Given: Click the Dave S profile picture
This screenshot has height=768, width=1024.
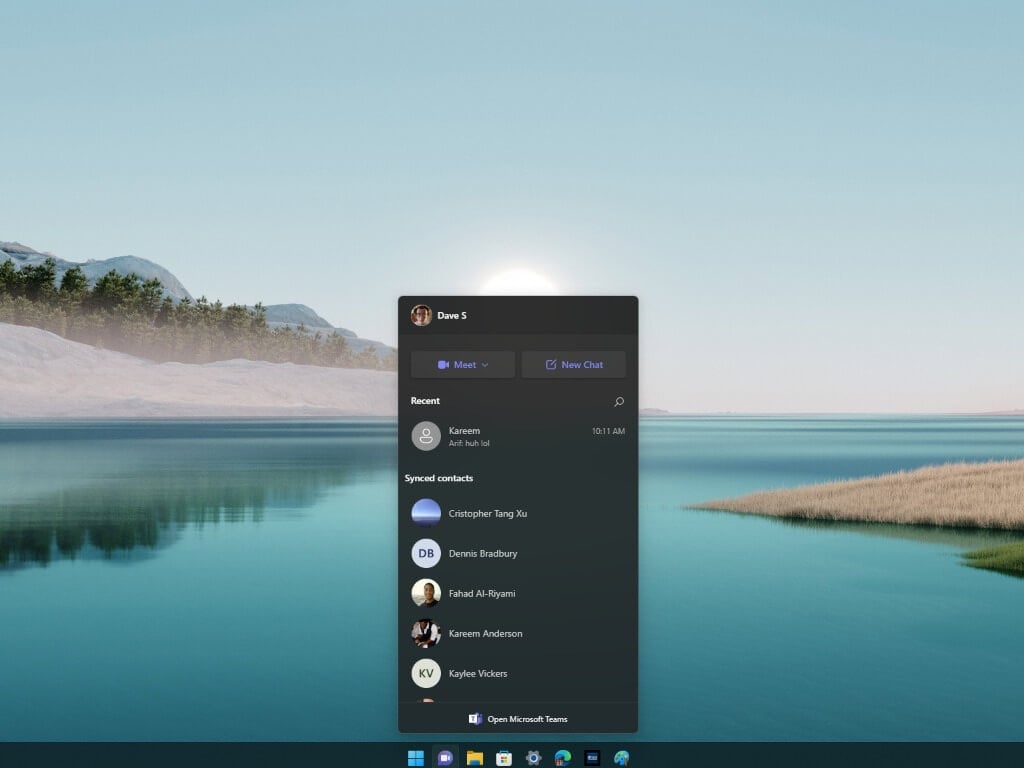Looking at the screenshot, I should click(421, 315).
